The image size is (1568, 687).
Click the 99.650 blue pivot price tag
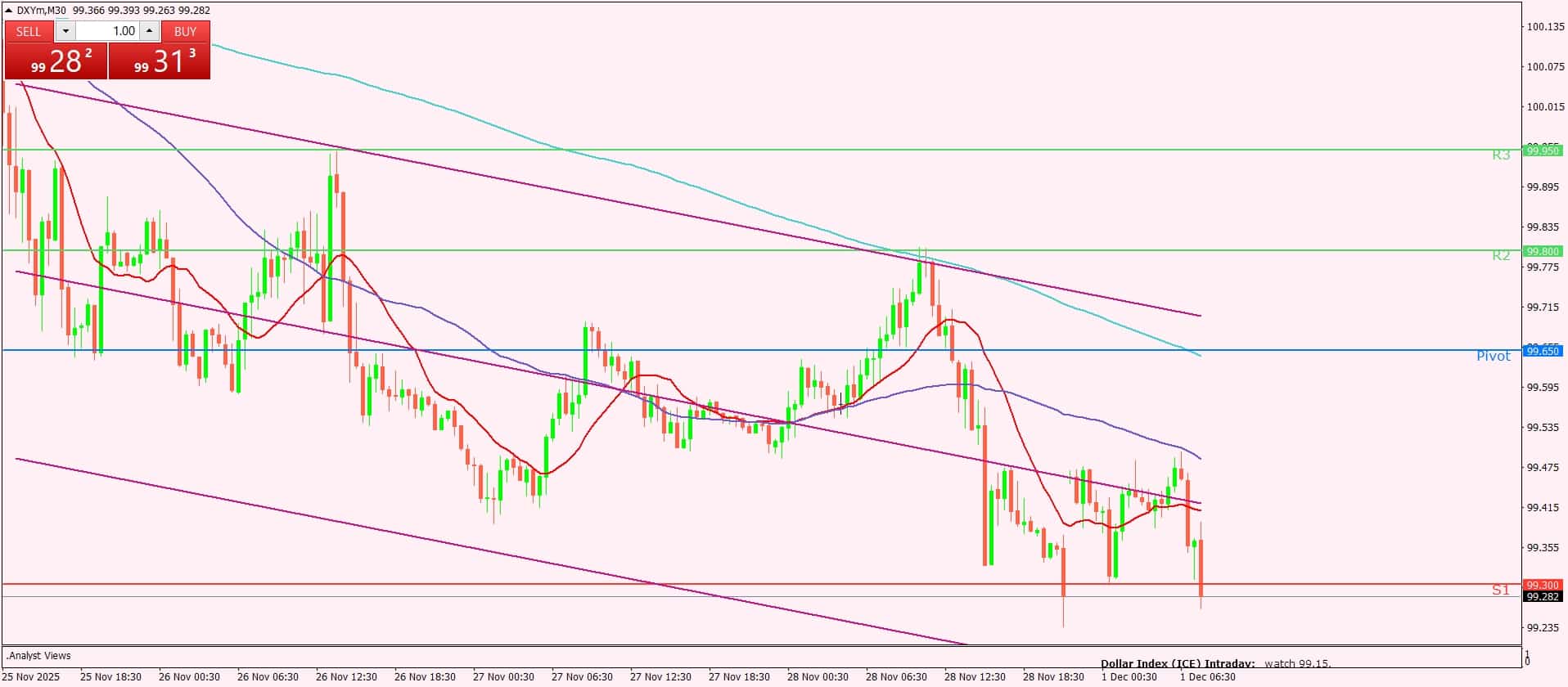coord(1543,351)
